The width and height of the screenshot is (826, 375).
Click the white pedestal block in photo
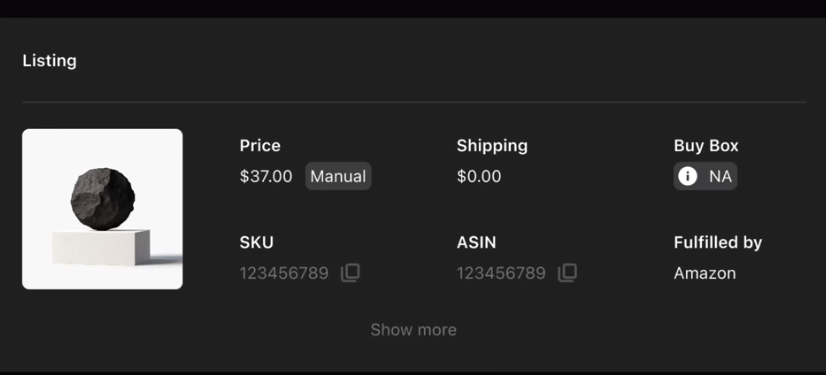pyautogui.click(x=101, y=246)
